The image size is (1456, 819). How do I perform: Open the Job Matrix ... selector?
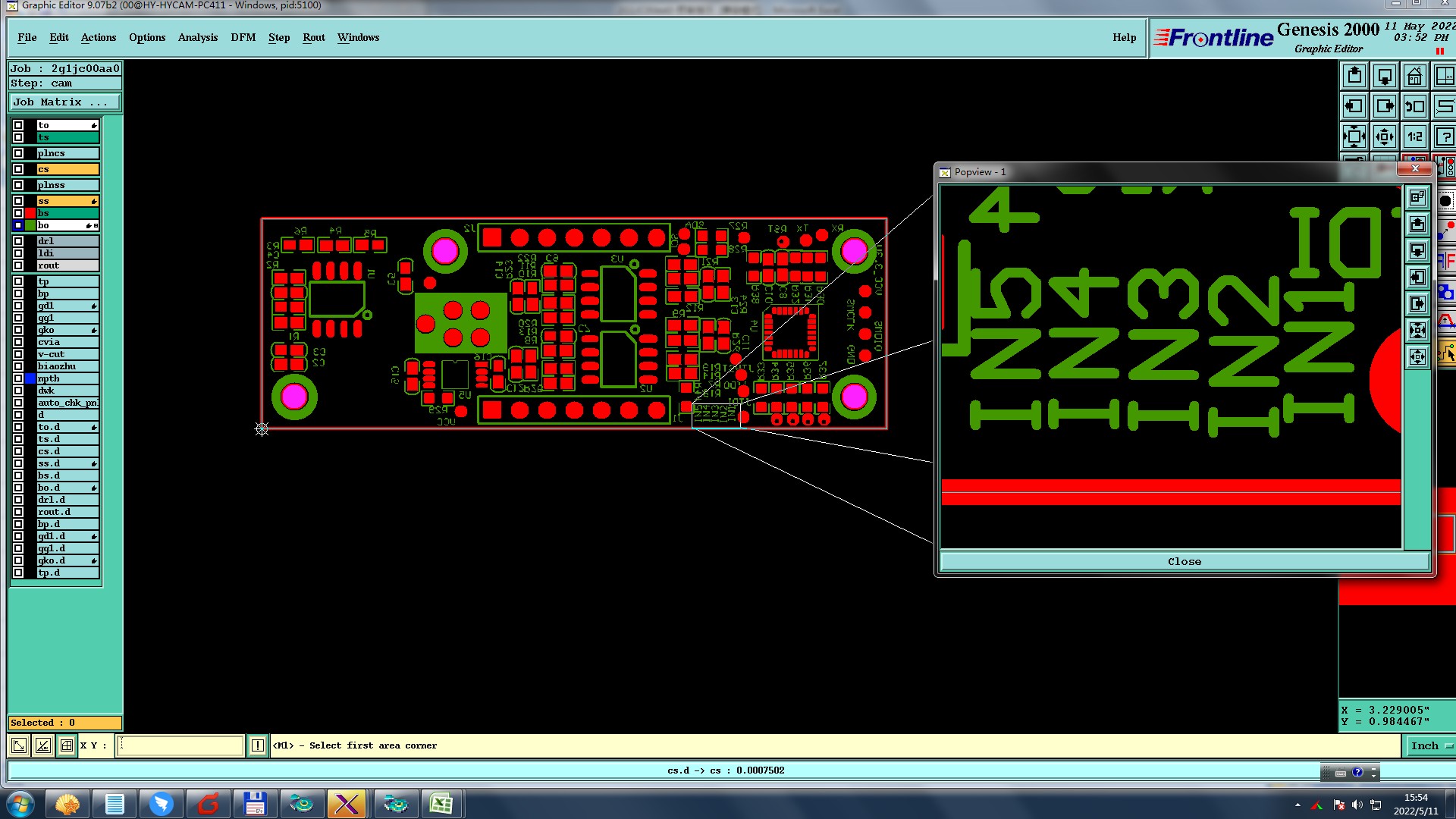pyautogui.click(x=64, y=102)
